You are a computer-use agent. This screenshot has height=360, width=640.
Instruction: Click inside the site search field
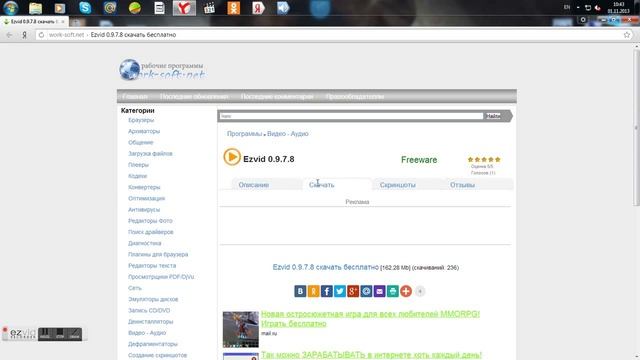[x=351, y=116]
